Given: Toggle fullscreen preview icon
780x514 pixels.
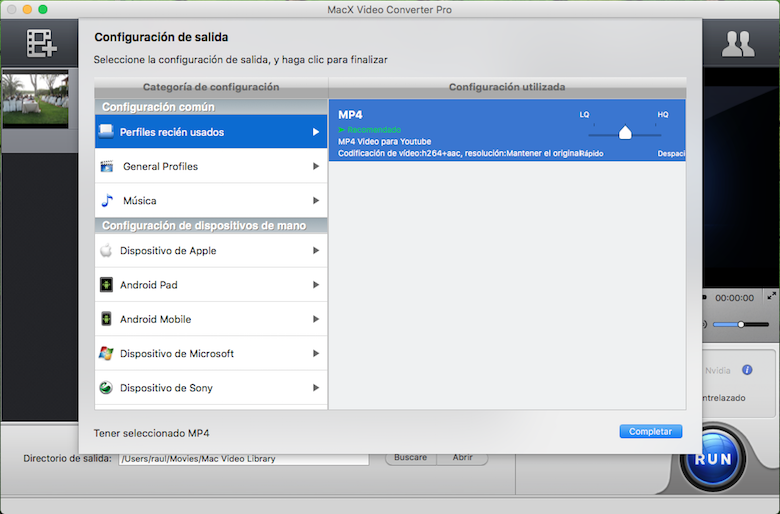Looking at the screenshot, I should [771, 296].
